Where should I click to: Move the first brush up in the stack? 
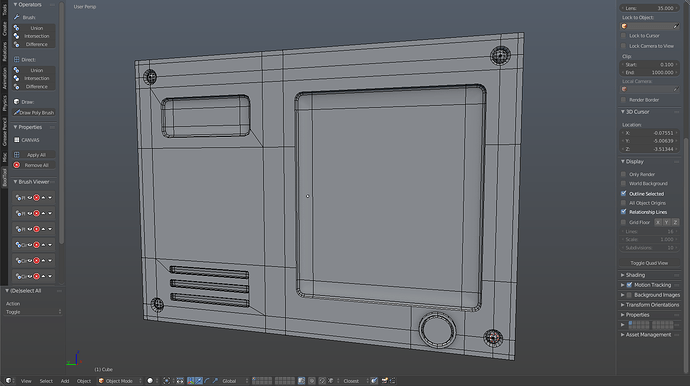tap(43, 198)
